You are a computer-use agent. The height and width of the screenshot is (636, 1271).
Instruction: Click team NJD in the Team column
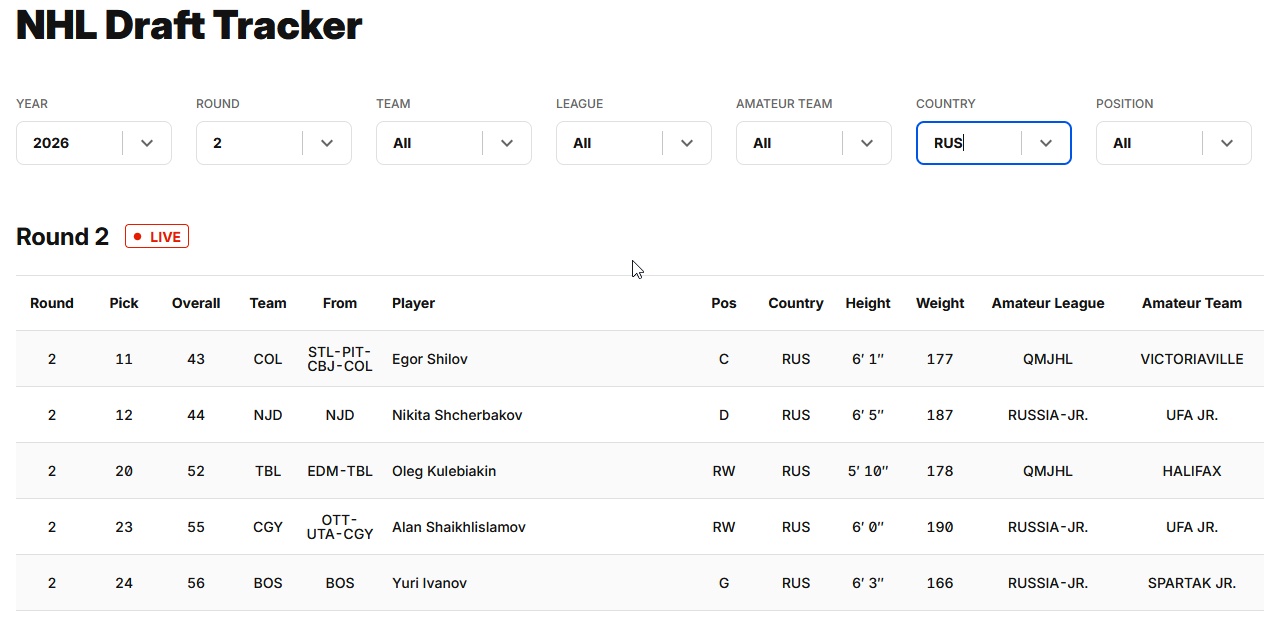(268, 415)
